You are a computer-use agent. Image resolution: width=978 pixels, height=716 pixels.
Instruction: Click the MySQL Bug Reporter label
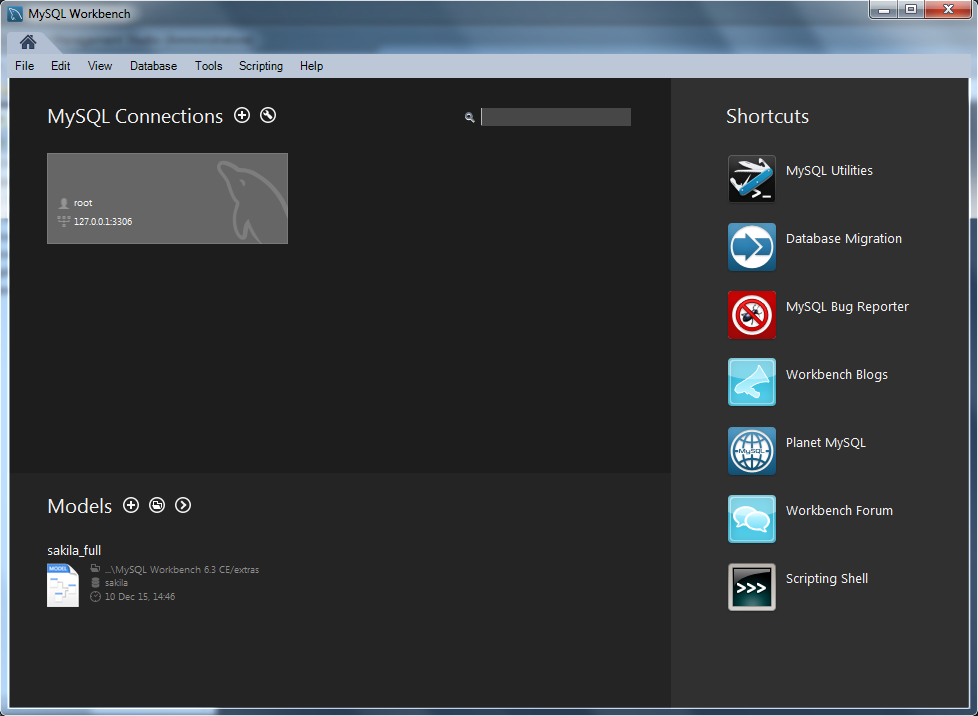tap(847, 306)
